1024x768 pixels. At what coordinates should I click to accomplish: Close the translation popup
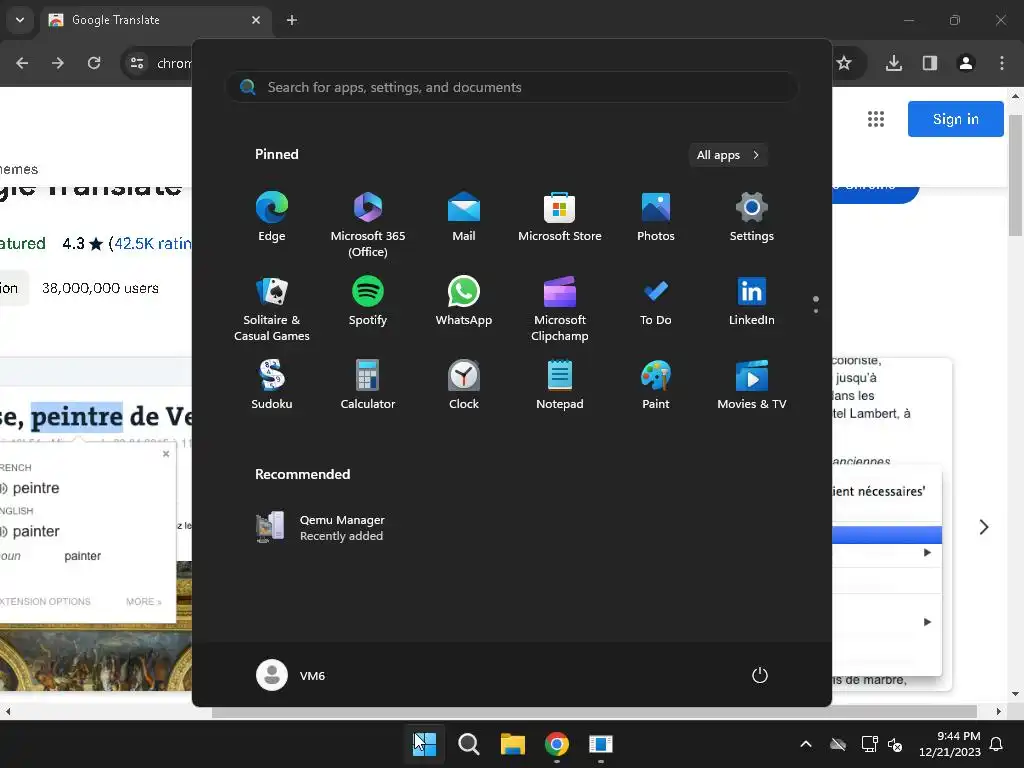coord(166,454)
